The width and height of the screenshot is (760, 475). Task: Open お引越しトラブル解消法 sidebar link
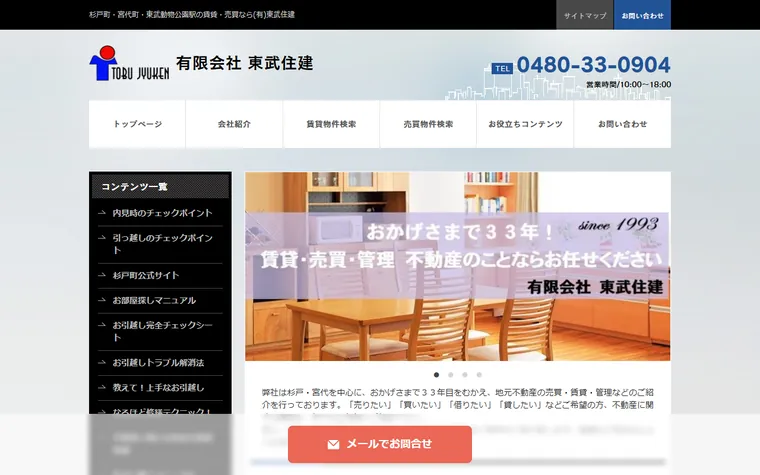coord(160,363)
